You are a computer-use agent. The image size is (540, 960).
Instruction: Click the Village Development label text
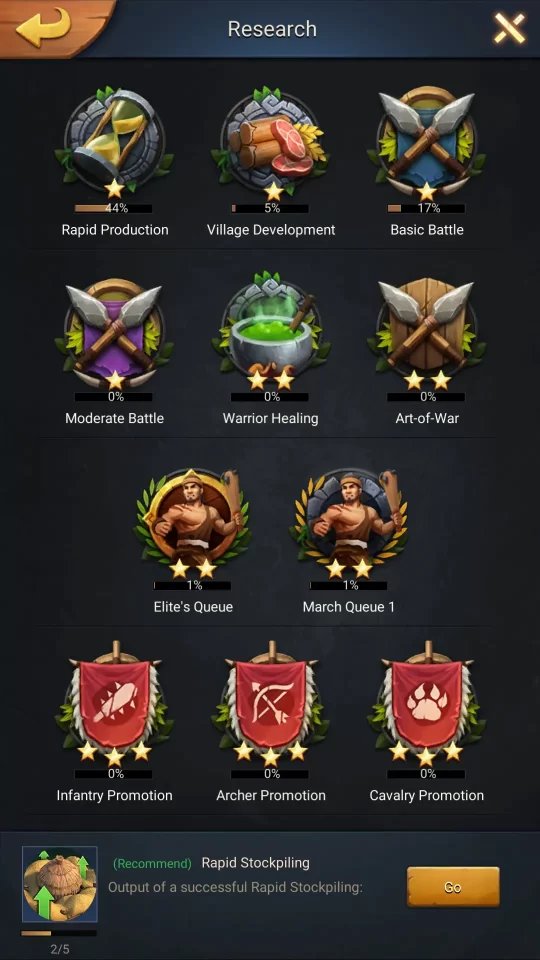[271, 230]
